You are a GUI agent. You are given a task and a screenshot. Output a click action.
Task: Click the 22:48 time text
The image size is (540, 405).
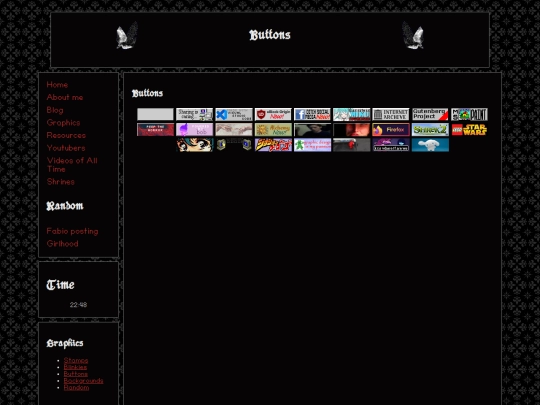tap(78, 305)
